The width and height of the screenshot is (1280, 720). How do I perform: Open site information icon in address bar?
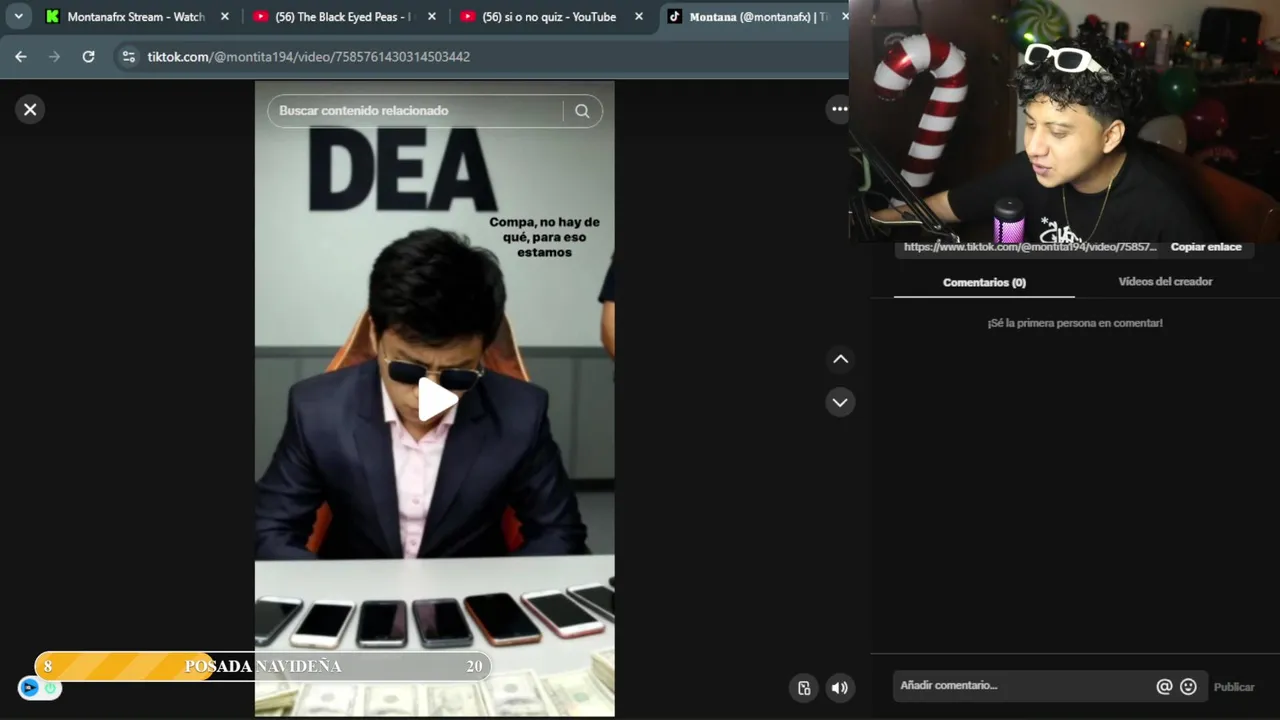[x=128, y=57]
